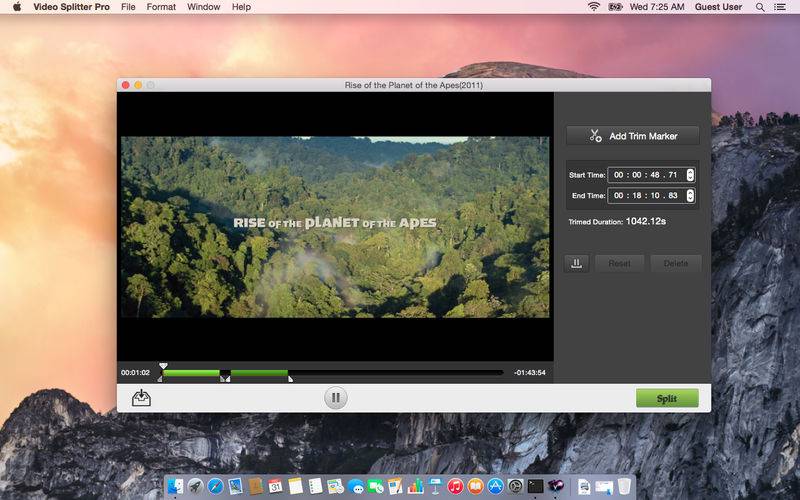800x500 pixels.
Task: Step the End Time stepper arrows
Action: coord(690,195)
